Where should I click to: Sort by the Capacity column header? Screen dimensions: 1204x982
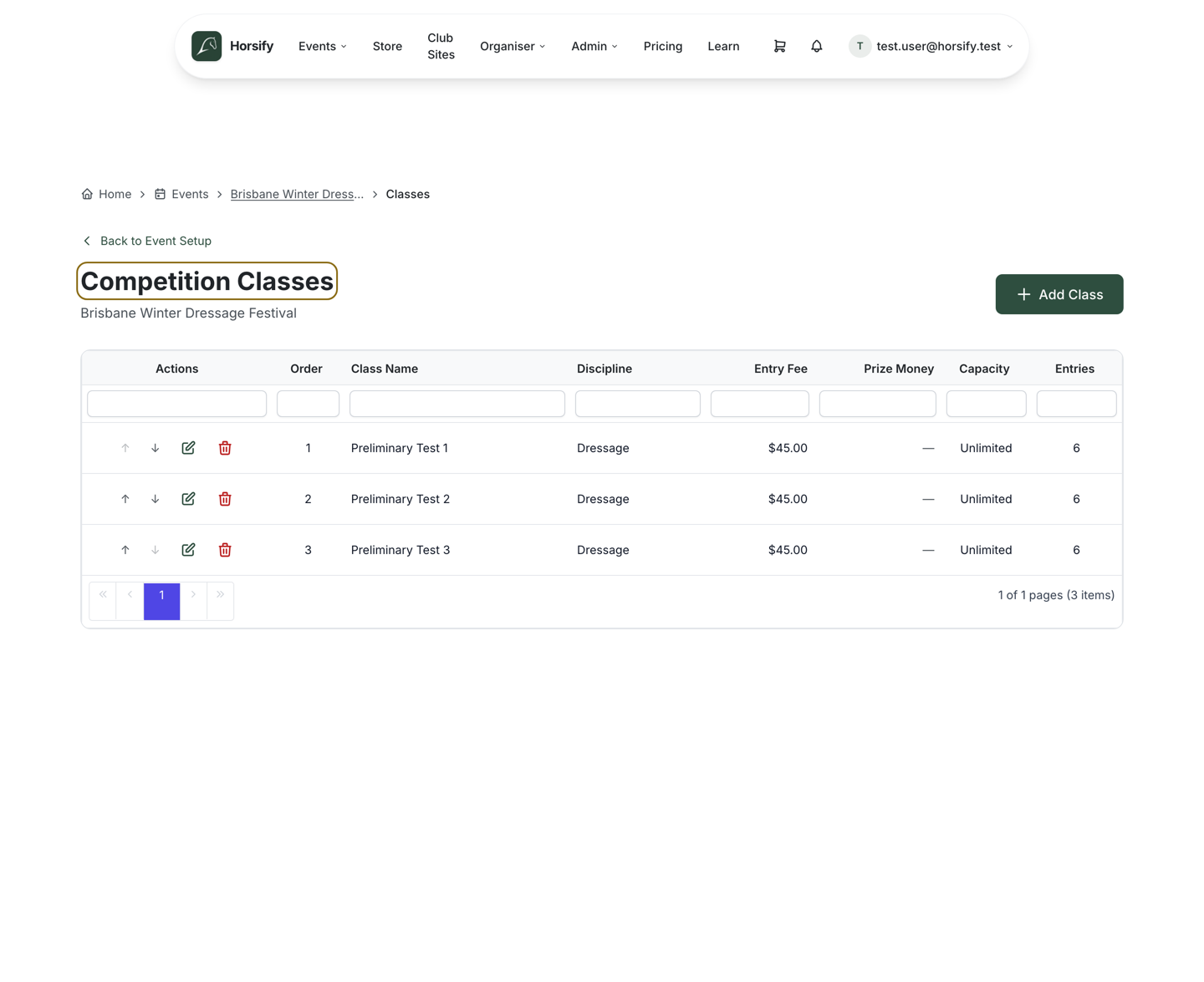pos(984,369)
